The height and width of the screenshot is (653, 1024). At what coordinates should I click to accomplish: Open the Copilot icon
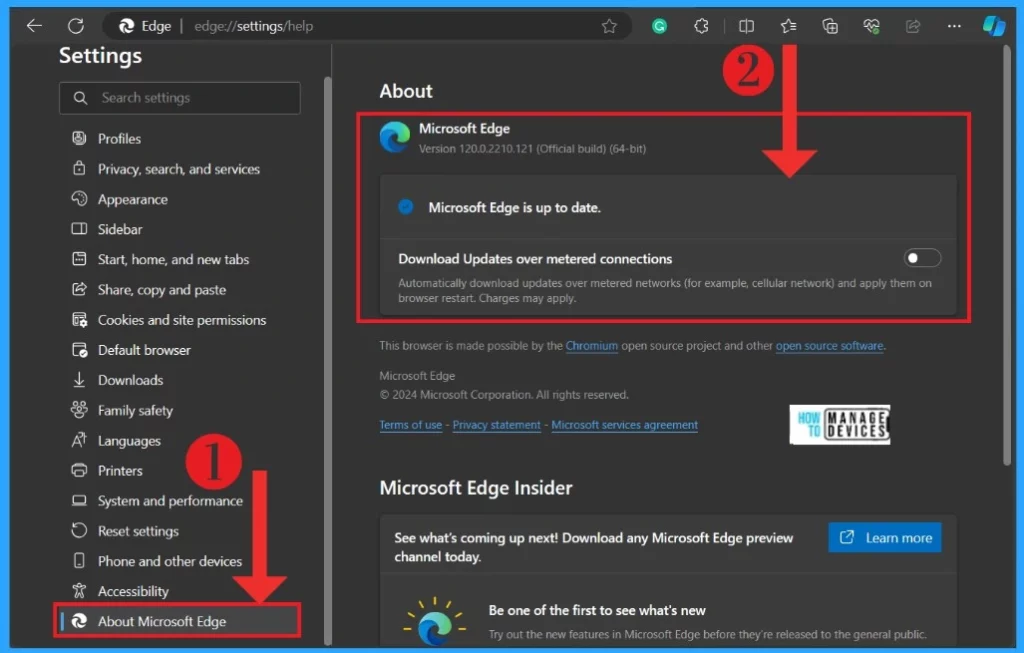[994, 26]
